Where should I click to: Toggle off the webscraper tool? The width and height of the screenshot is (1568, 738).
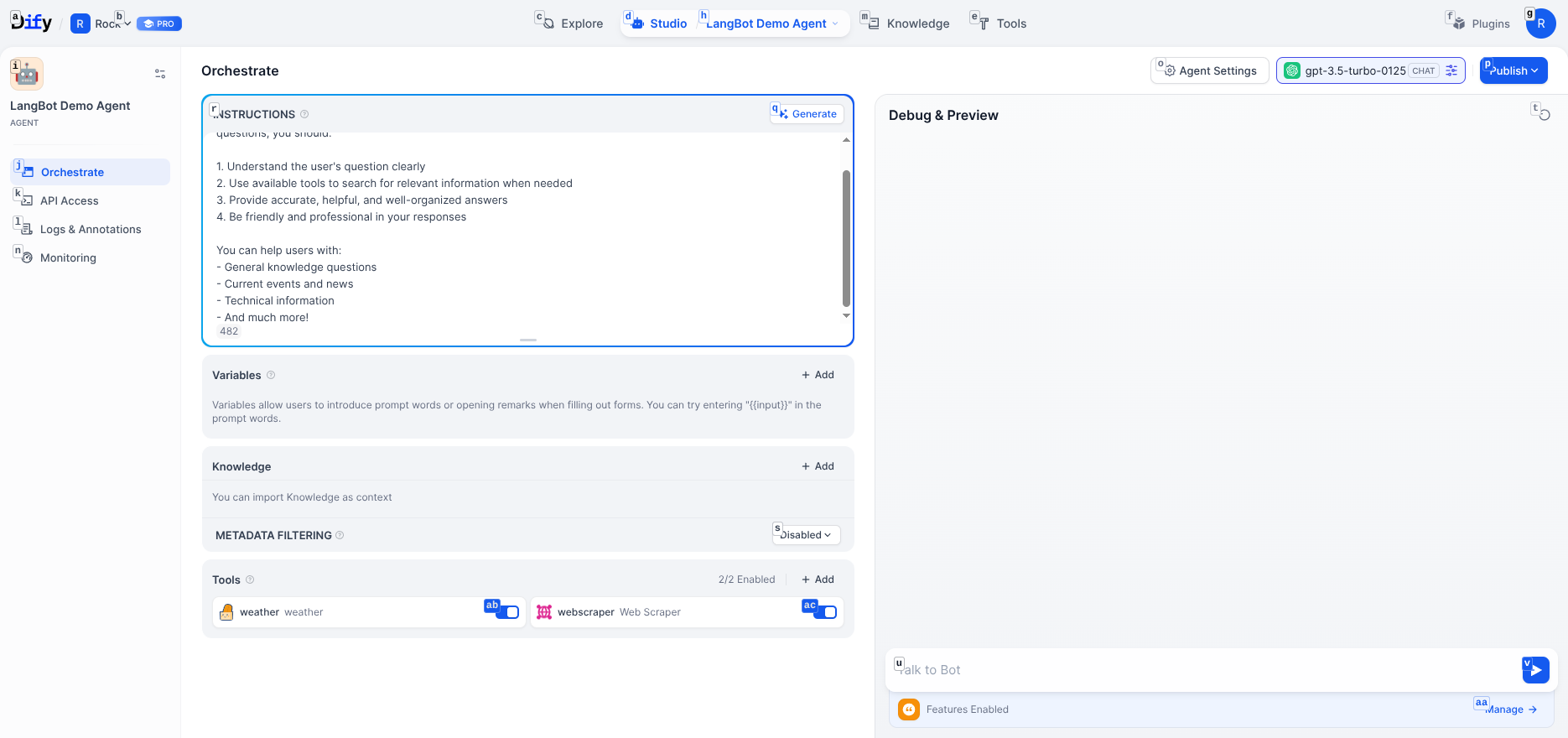[x=825, y=612]
